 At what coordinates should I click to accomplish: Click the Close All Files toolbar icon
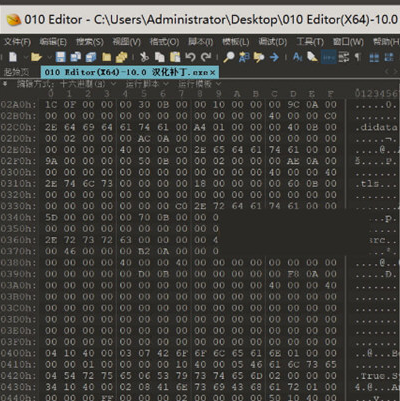[x=121, y=57]
